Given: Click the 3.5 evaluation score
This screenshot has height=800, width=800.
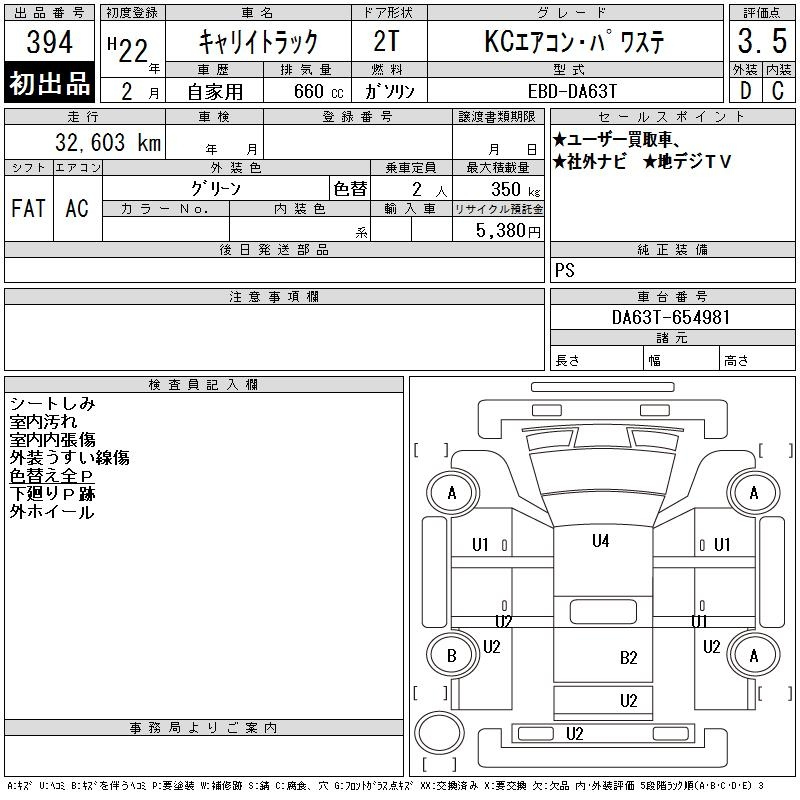Looking at the screenshot, I should click(x=761, y=42).
